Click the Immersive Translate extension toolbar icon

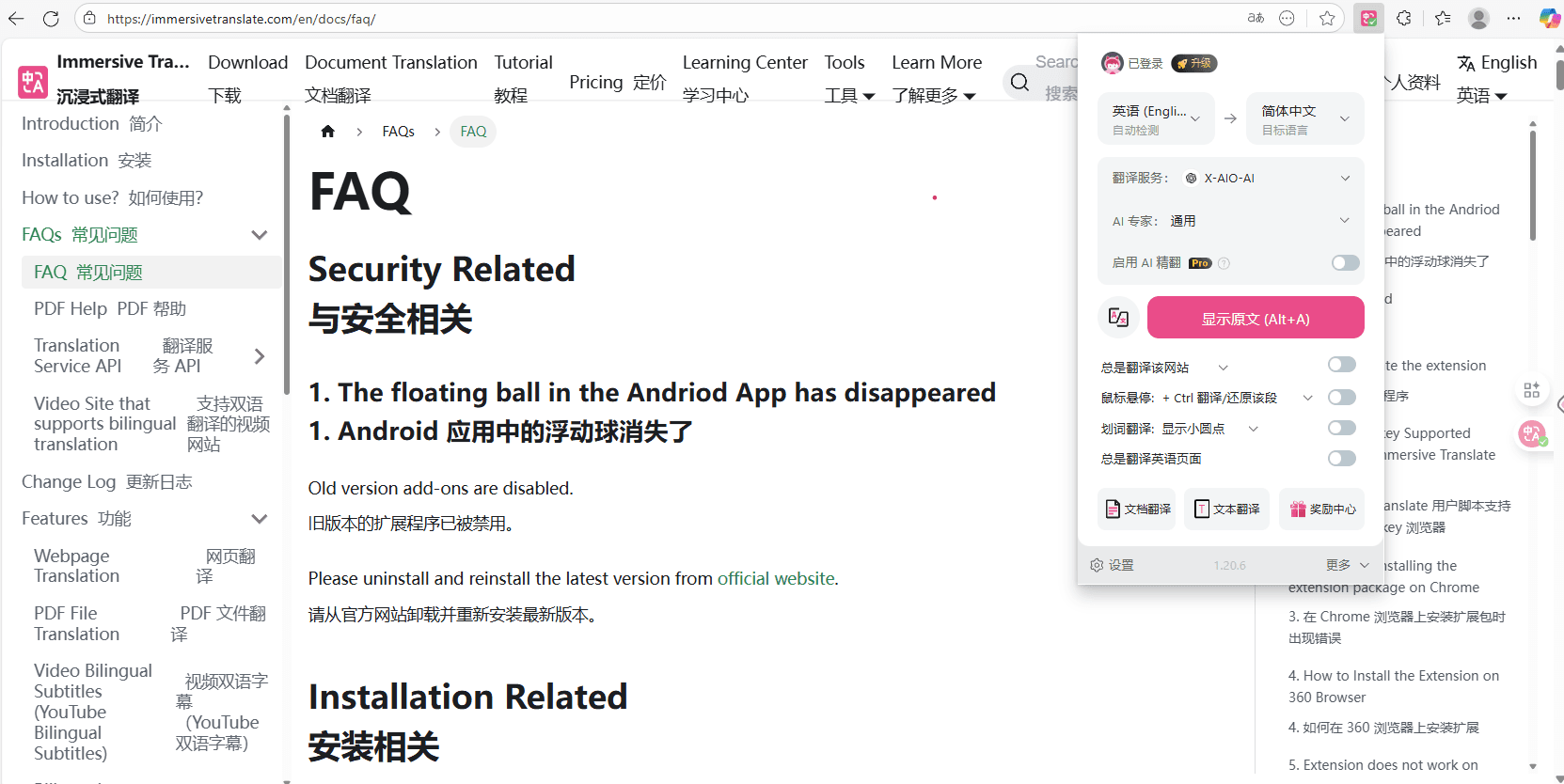[x=1368, y=19]
